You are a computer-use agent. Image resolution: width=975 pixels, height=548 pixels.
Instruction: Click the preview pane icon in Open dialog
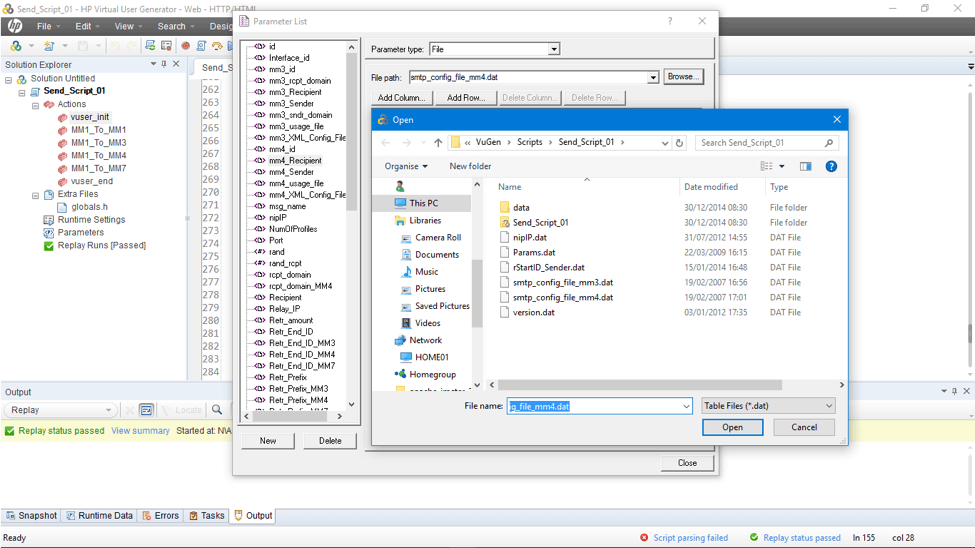(805, 166)
